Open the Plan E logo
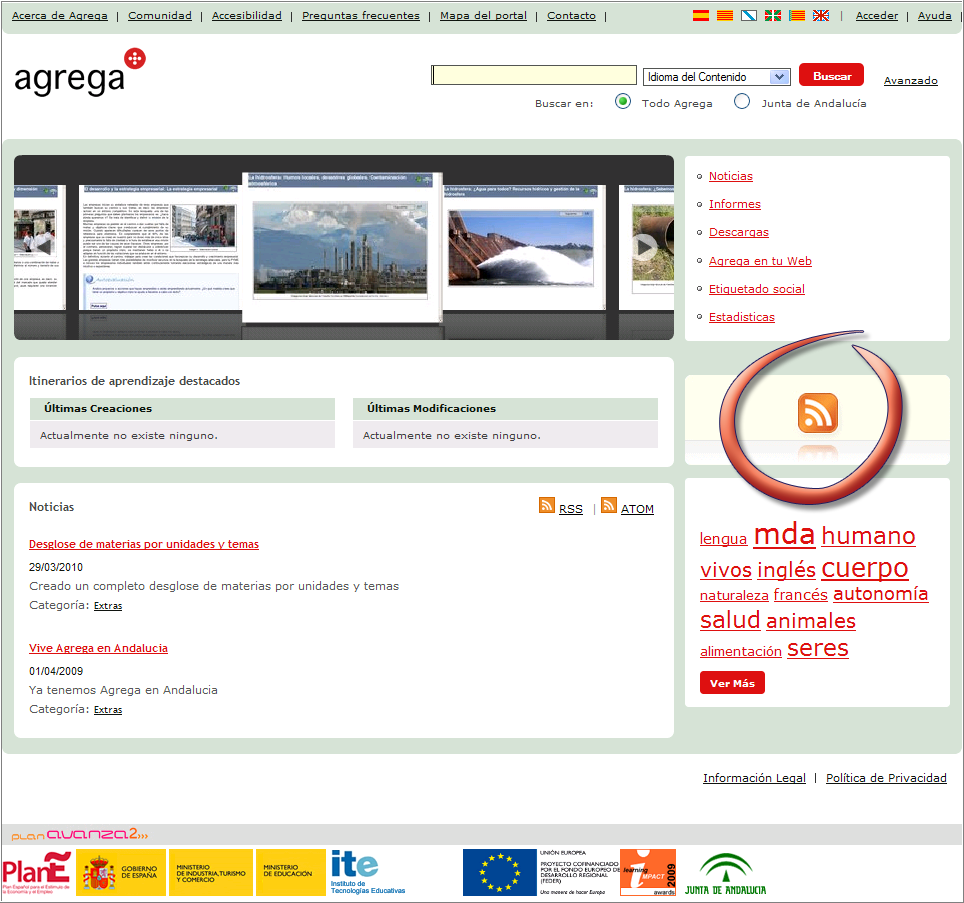Screen dimensions: 964x903 pyautogui.click(x=37, y=872)
